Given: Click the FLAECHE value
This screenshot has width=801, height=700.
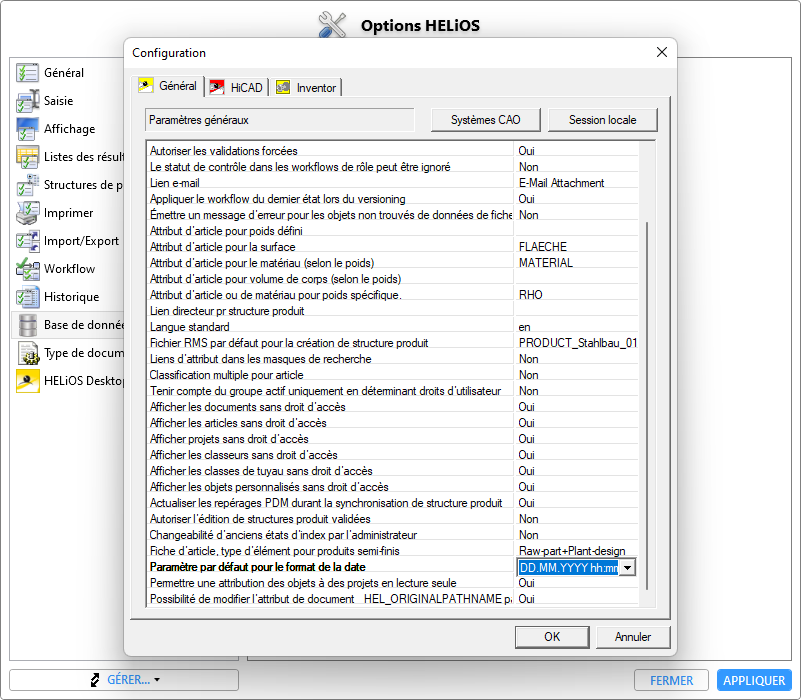Looking at the screenshot, I should [x=543, y=247].
